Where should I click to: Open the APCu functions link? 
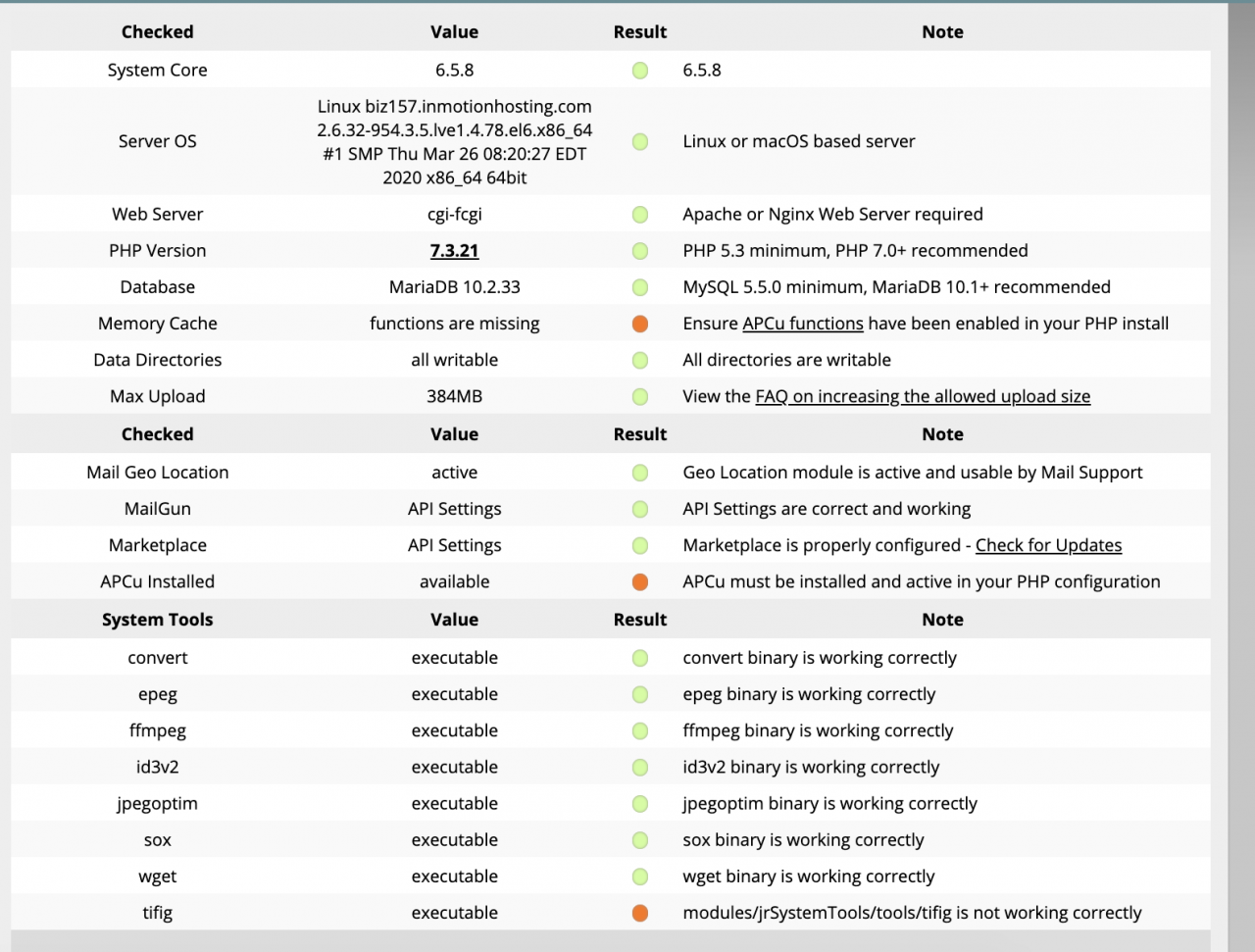[802, 324]
